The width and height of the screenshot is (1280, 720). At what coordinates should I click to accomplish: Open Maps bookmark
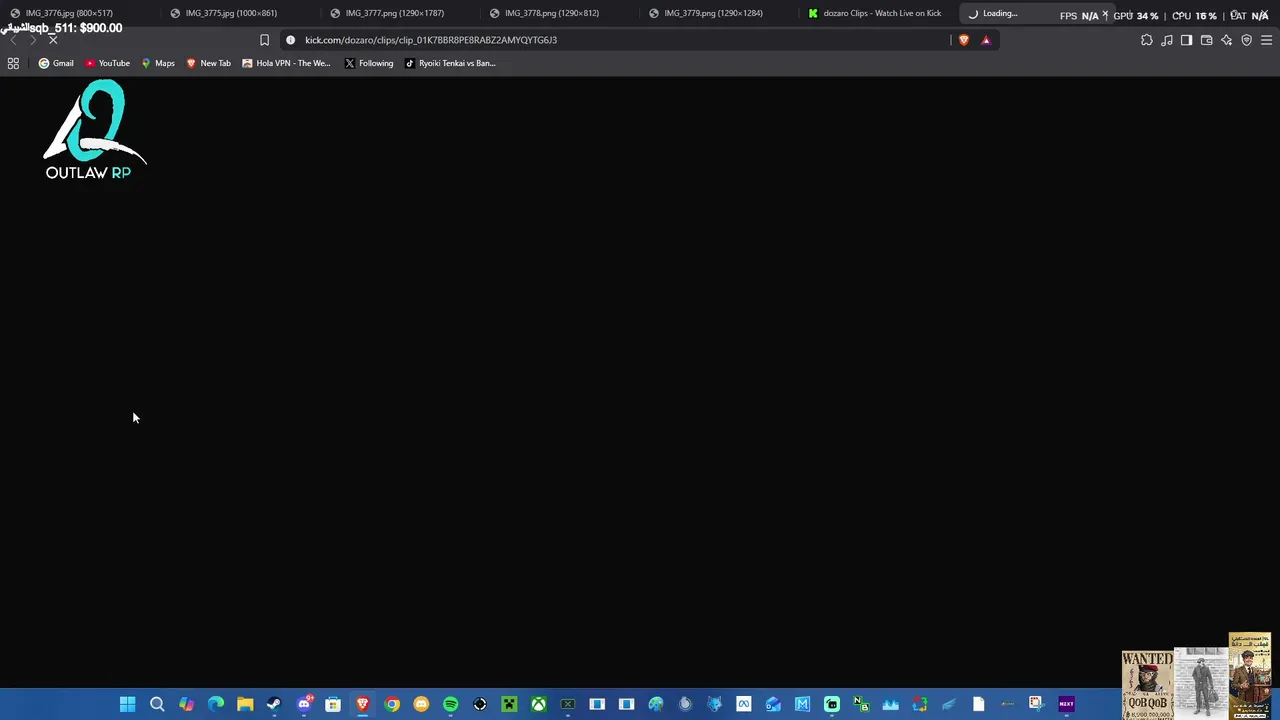tap(158, 63)
